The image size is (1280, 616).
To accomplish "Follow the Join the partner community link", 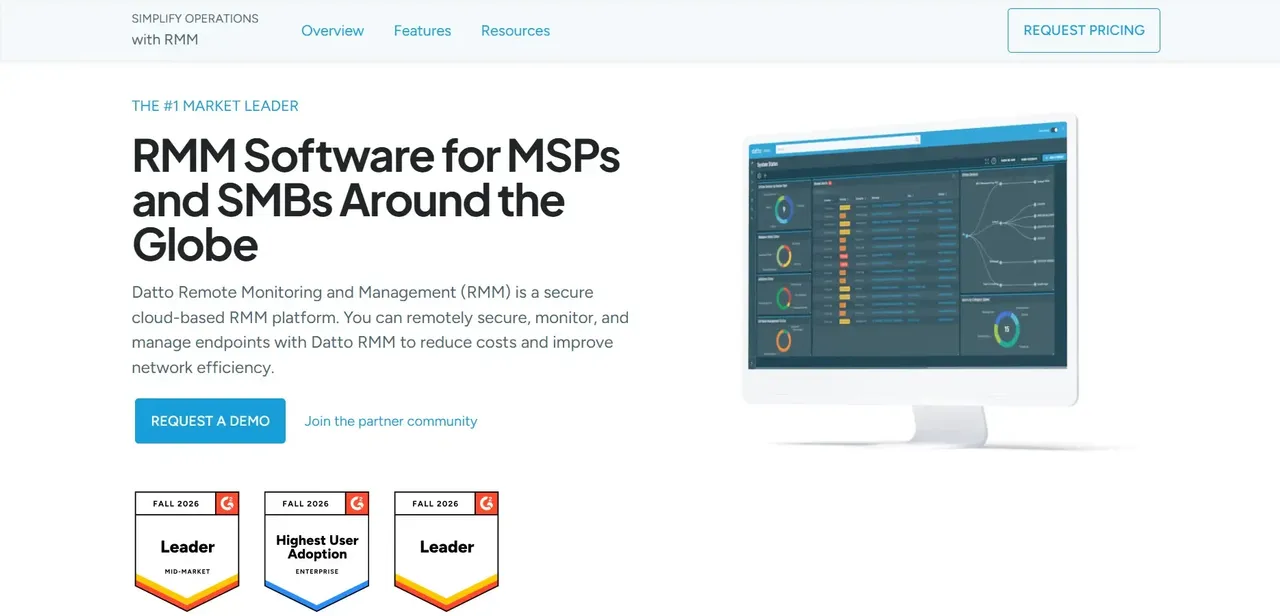I will click(391, 421).
